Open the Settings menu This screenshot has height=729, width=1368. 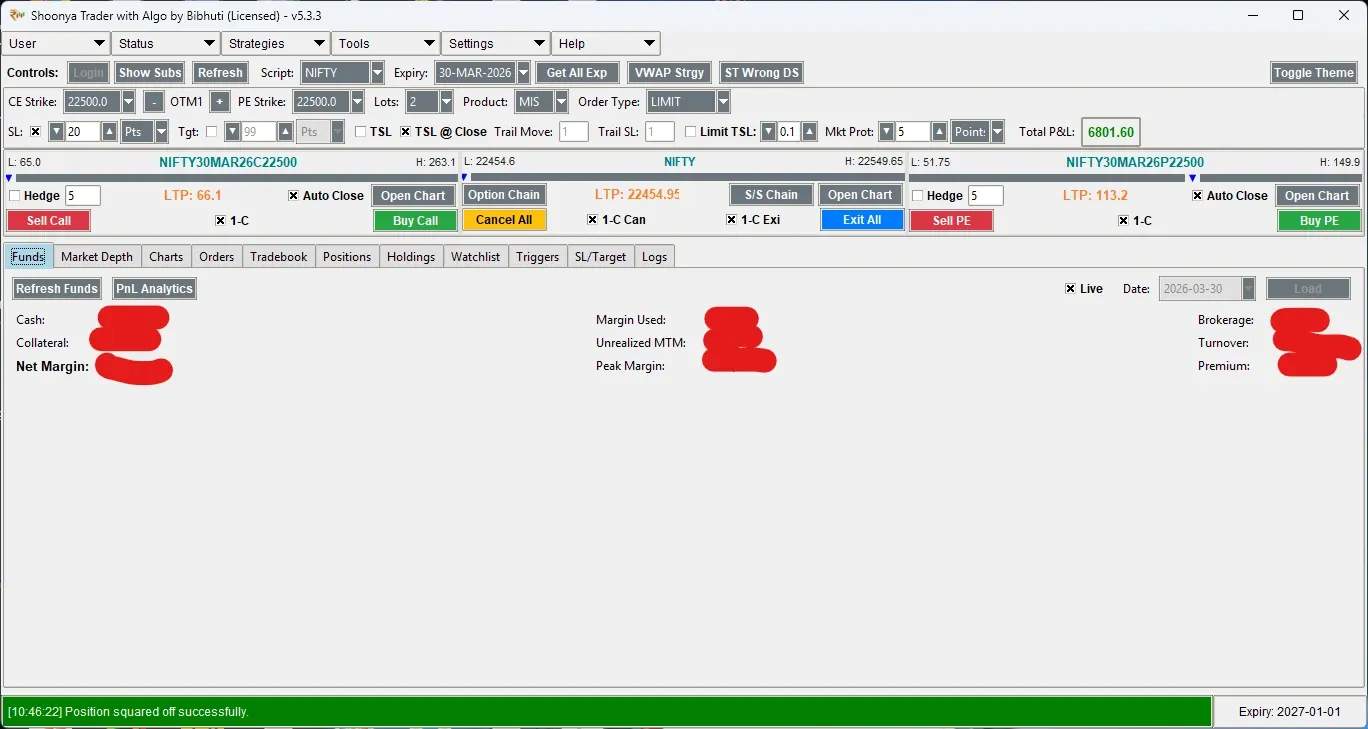(496, 44)
